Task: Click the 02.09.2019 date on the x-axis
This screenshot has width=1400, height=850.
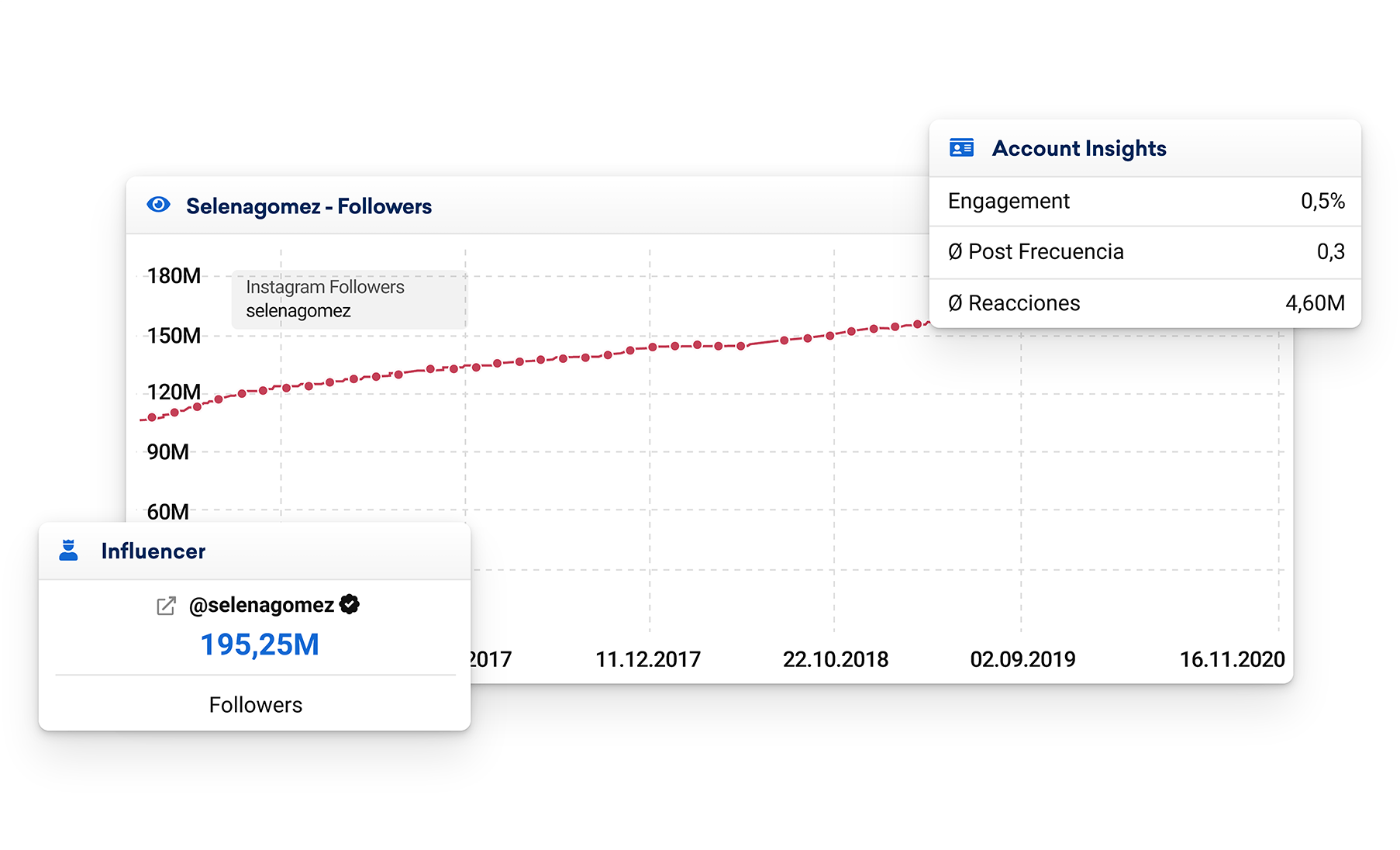Action: click(1022, 659)
